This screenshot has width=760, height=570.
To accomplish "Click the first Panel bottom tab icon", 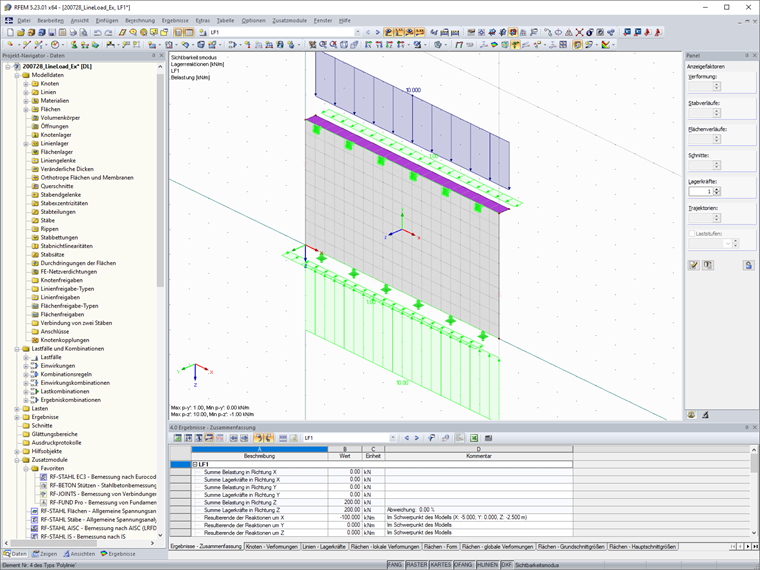I will click(692, 415).
